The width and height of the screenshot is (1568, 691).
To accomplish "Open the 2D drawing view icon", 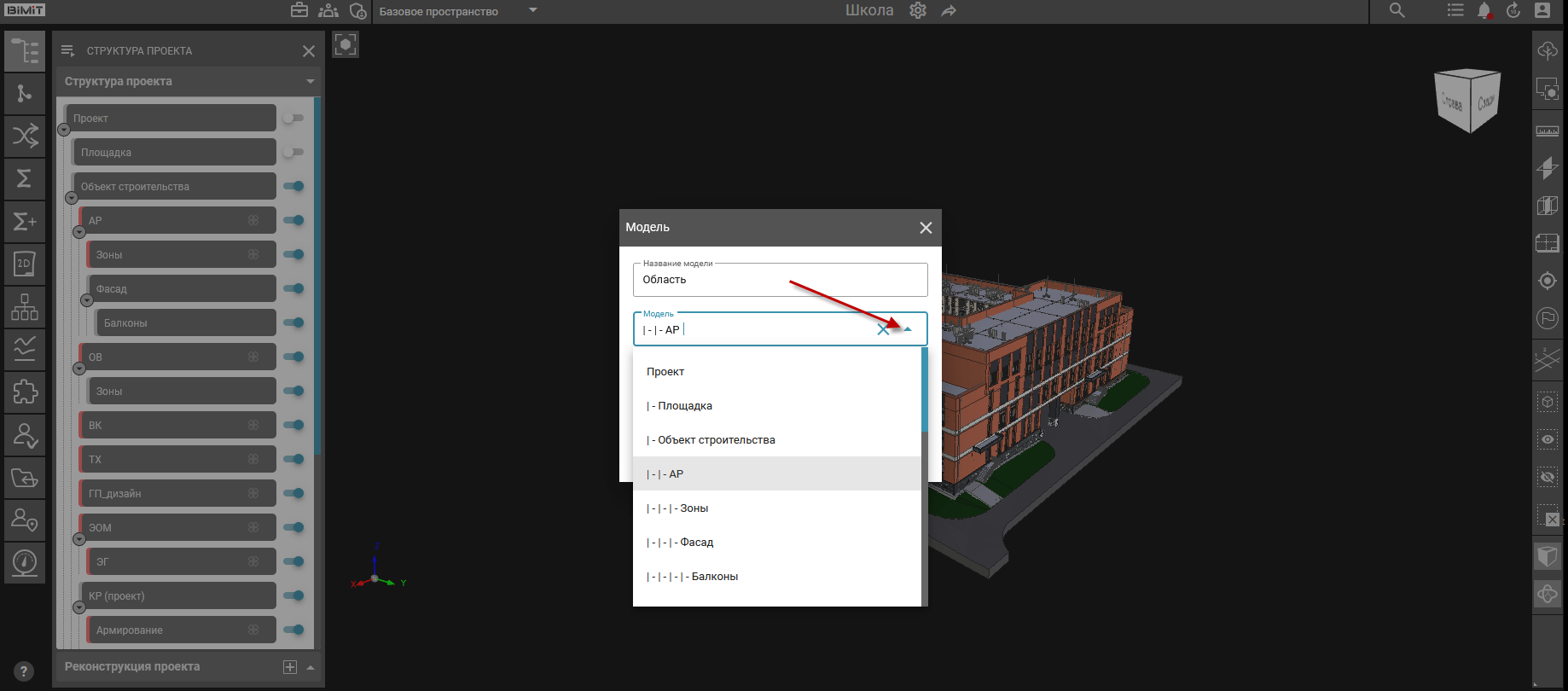I will point(25,264).
